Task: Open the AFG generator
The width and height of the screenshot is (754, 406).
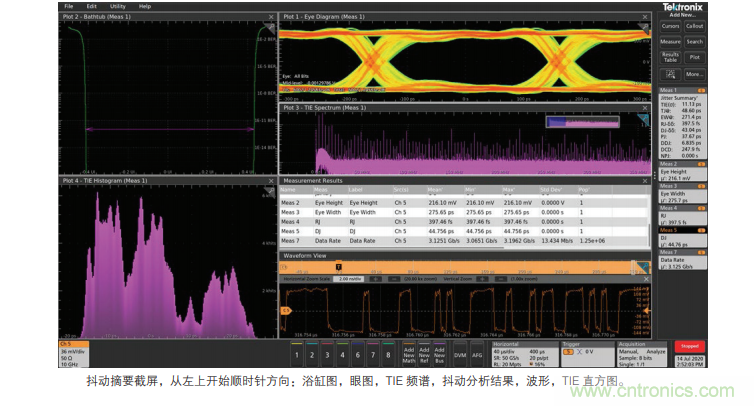Action: click(477, 354)
